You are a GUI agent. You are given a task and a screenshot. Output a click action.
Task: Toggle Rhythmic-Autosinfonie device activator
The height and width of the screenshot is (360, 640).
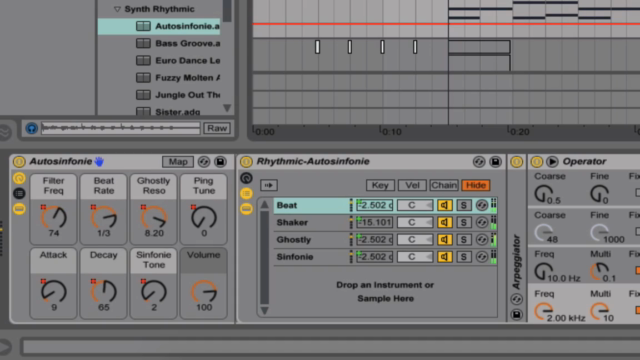coord(246,162)
